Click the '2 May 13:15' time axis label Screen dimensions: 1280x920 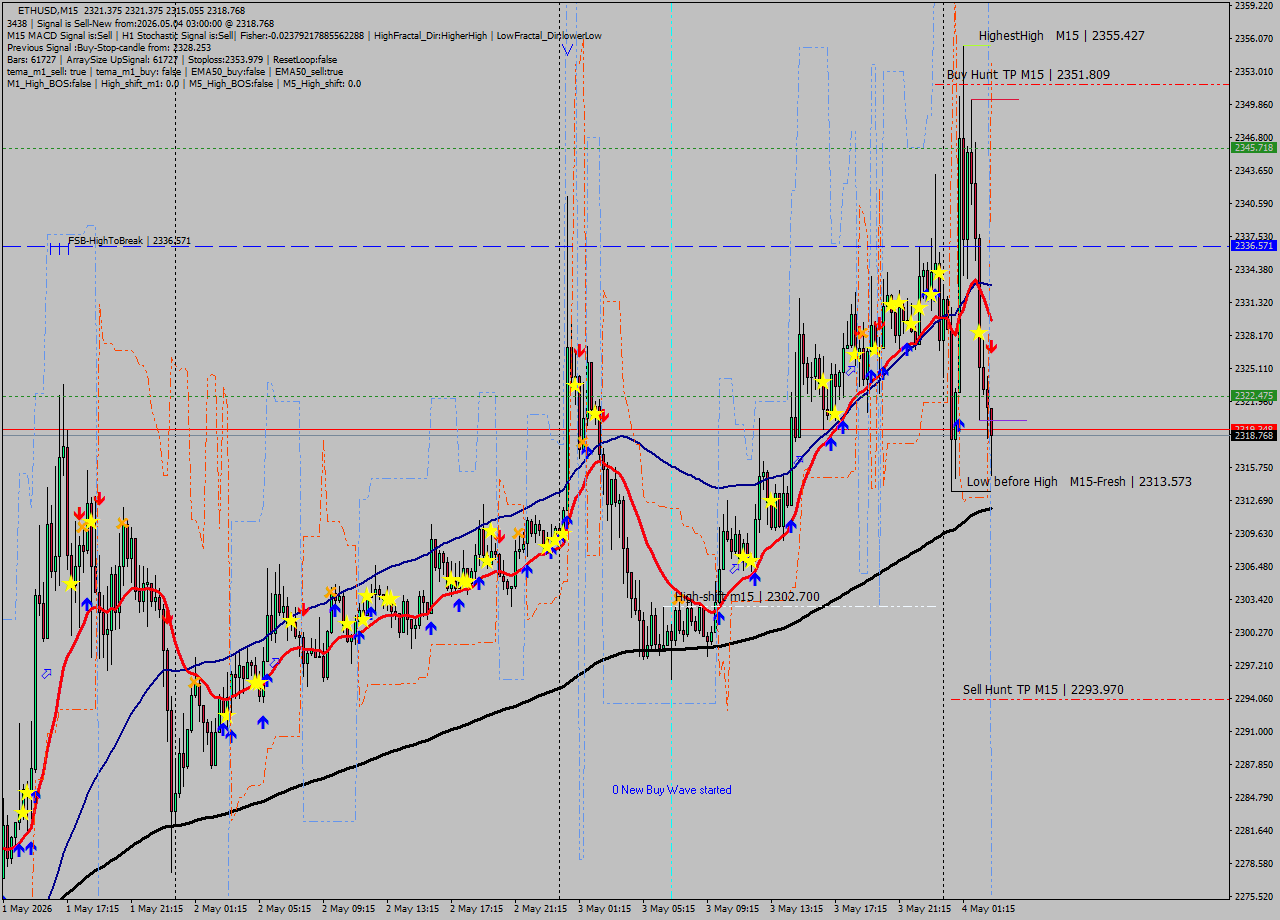(x=413, y=910)
